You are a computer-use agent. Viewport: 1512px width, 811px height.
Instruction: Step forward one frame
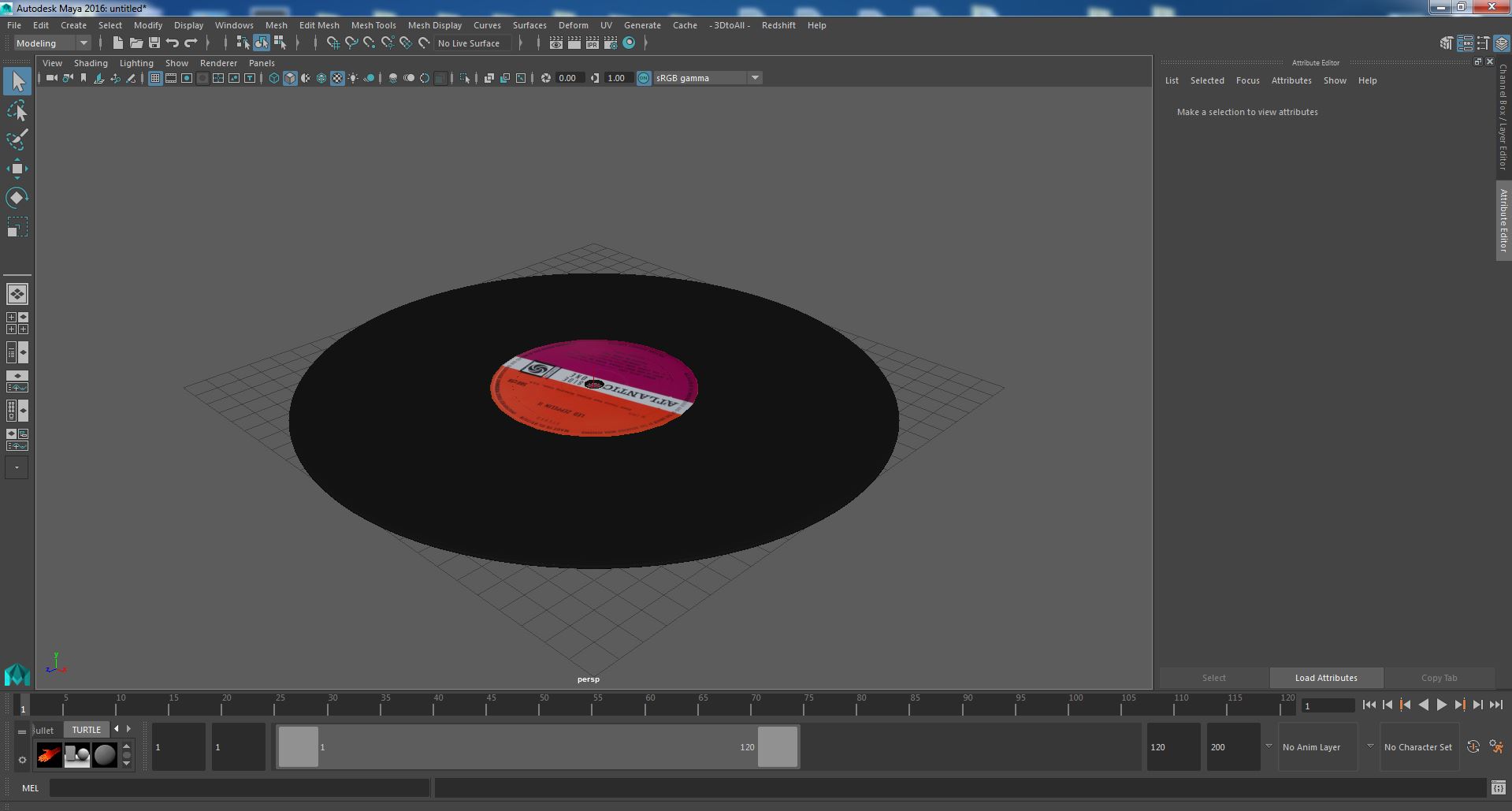pos(1478,705)
